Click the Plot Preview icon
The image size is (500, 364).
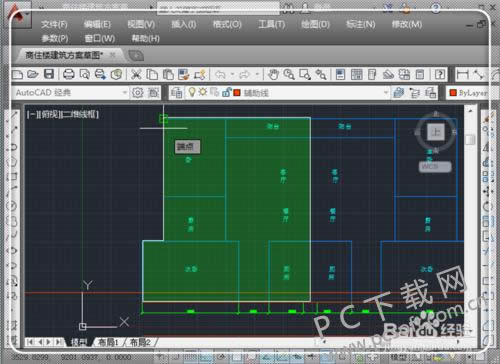(x=85, y=74)
